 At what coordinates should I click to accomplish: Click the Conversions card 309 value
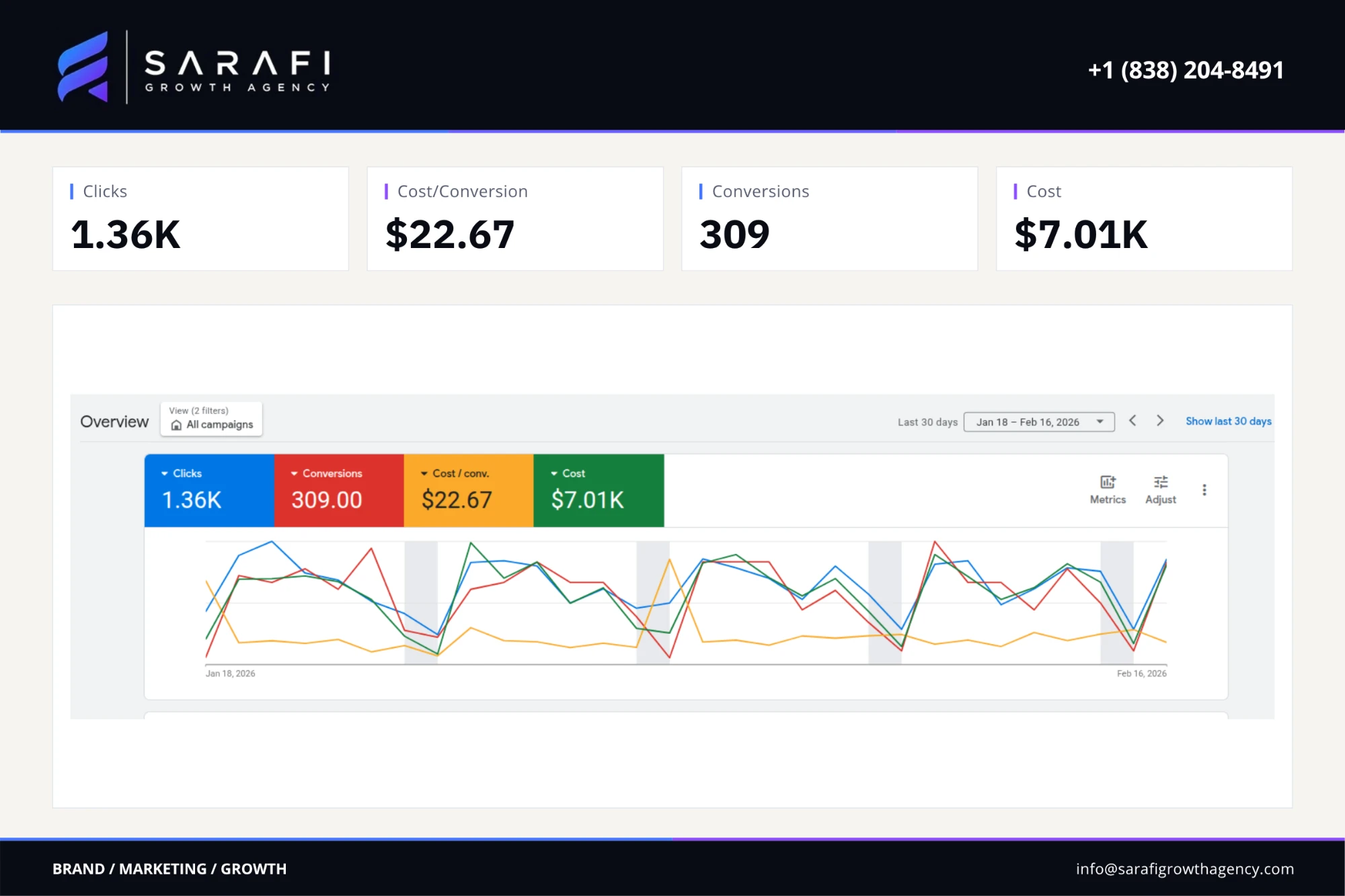tap(734, 235)
